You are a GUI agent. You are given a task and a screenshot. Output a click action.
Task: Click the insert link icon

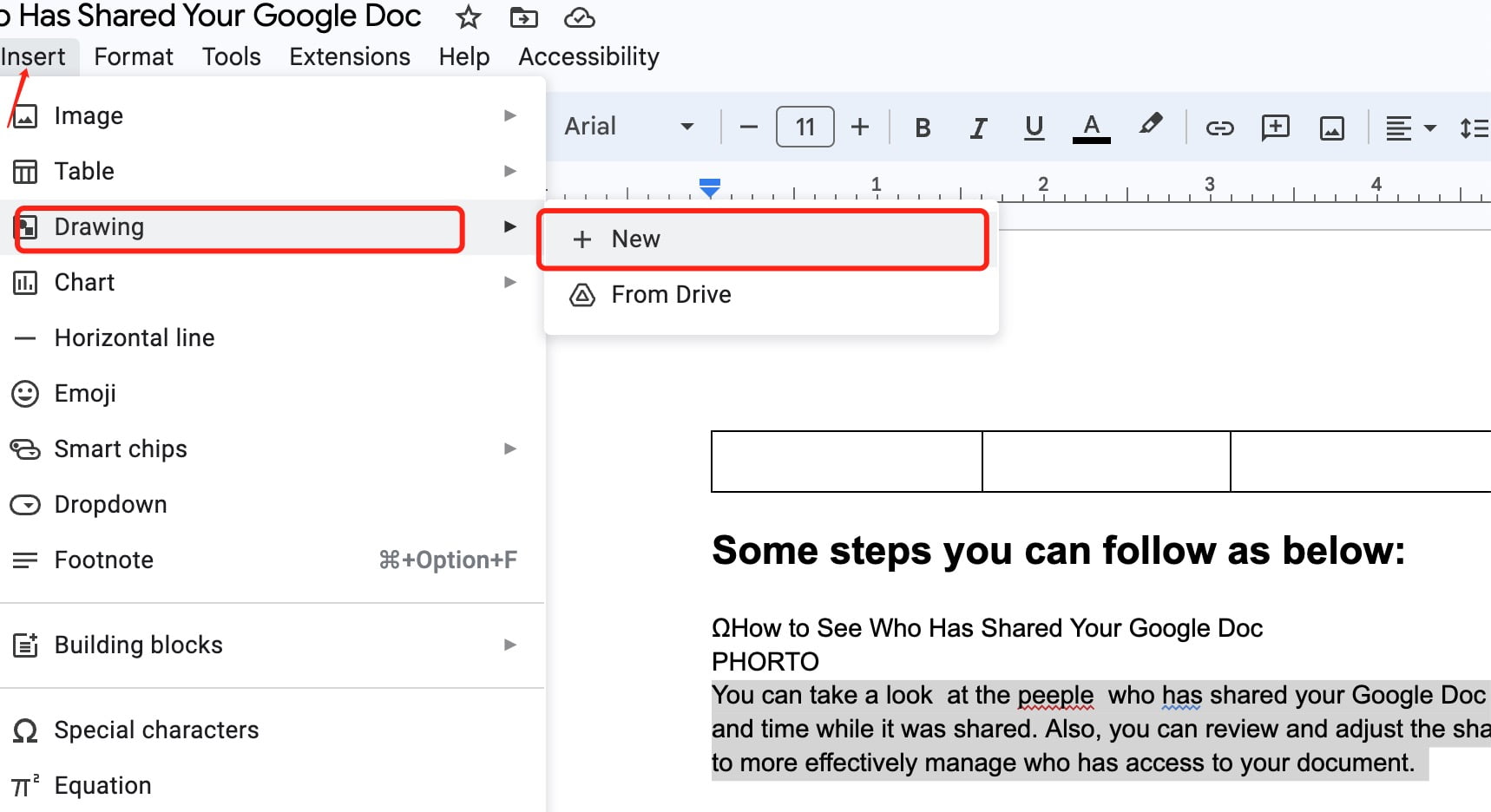[x=1219, y=128]
